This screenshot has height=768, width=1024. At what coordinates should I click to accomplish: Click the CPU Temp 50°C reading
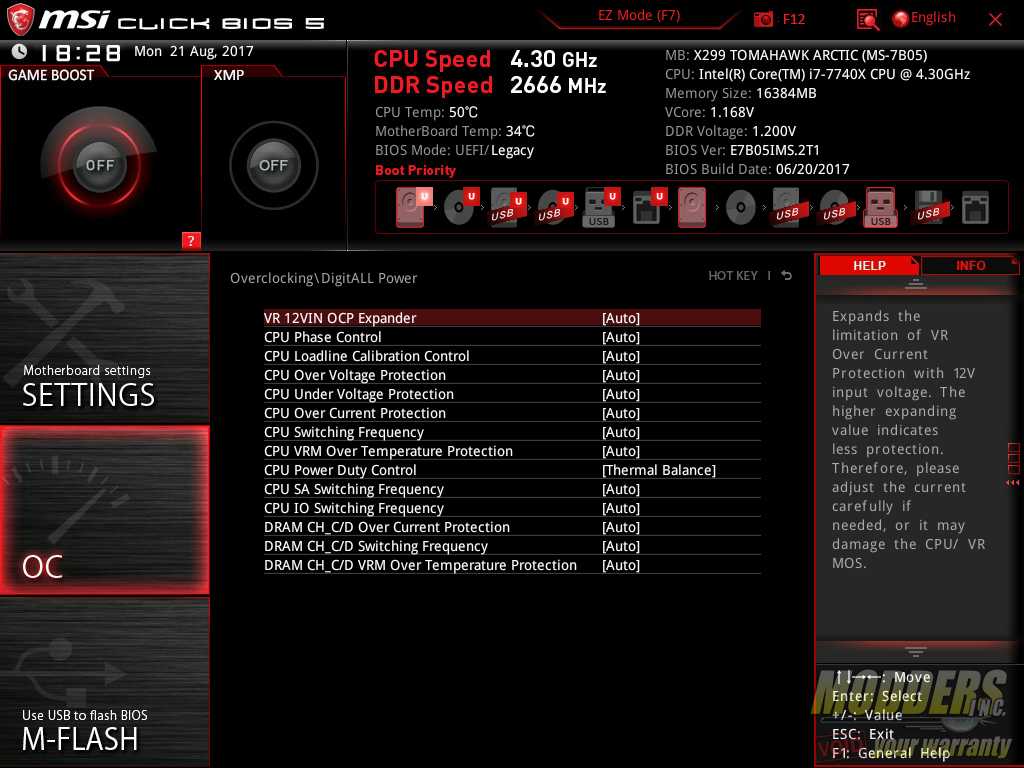(x=426, y=112)
